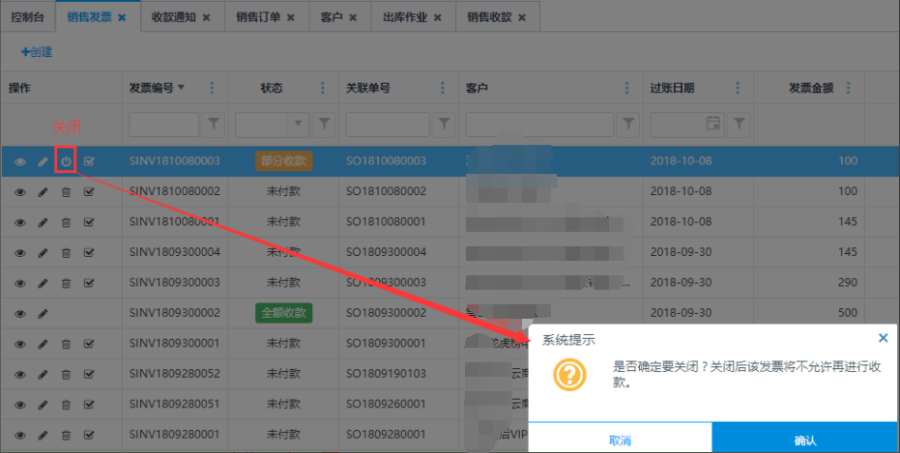This screenshot has width=900, height=453.
Task: Click the filter funnel beside the 发票编号 input
Action: (214, 124)
